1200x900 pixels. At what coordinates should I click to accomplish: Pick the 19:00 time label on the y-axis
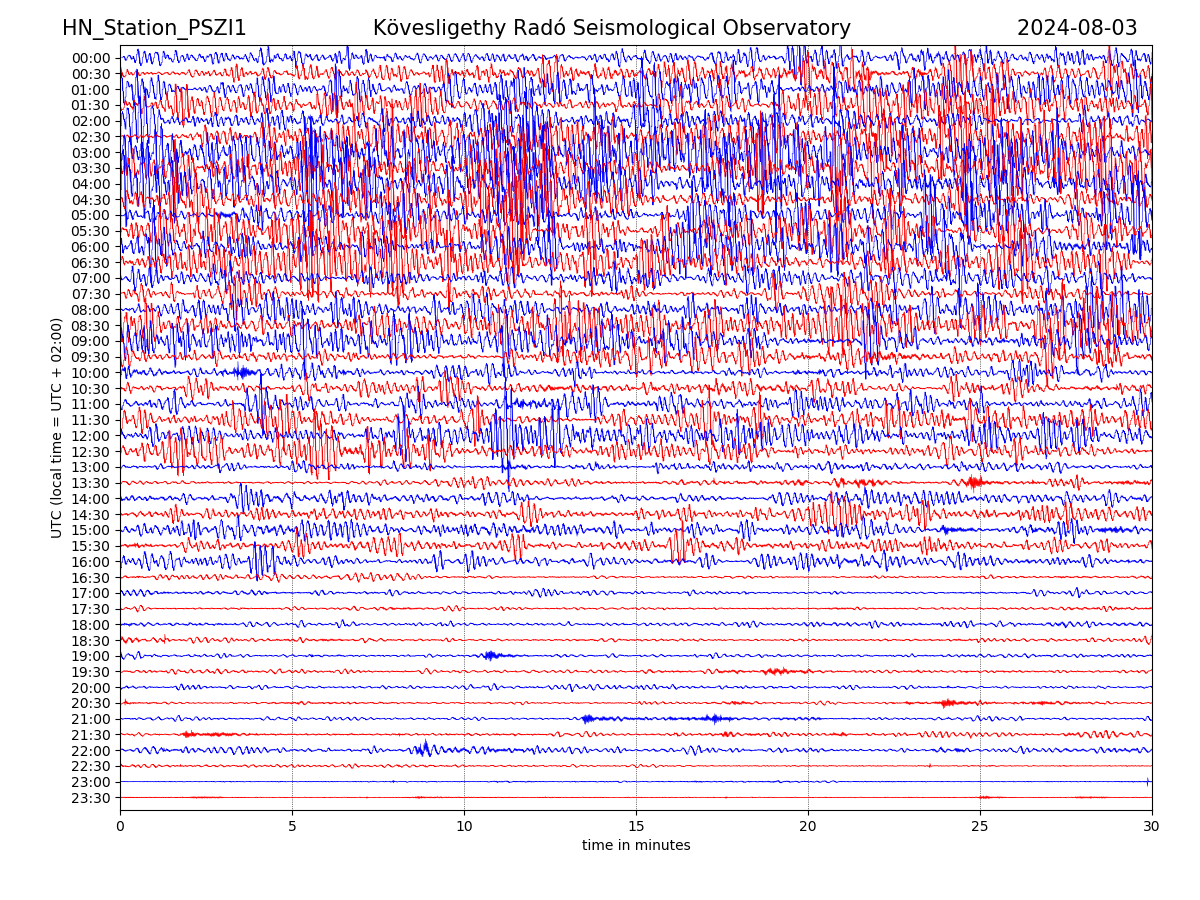[90, 656]
